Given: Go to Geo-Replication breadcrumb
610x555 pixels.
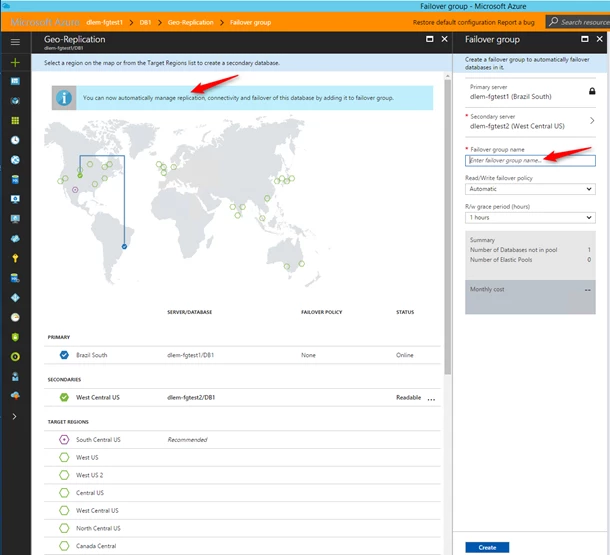Looking at the screenshot, I should (191, 22).
